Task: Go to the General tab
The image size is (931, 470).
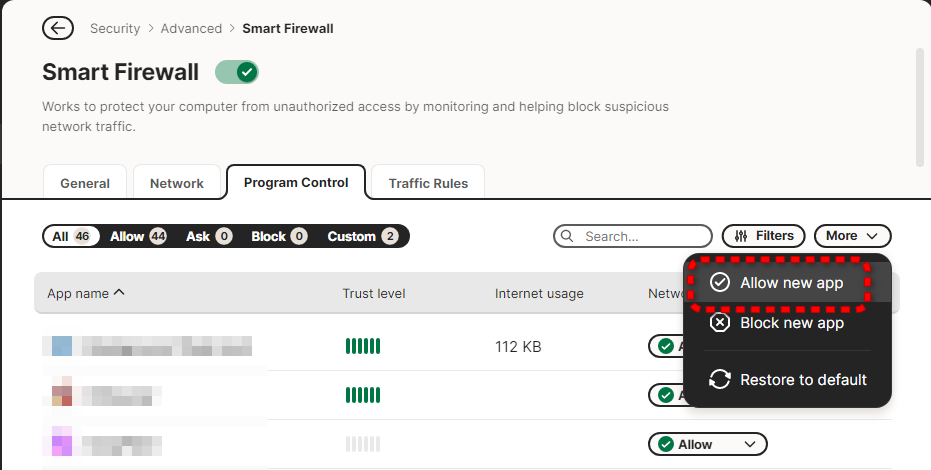Action: [x=85, y=183]
